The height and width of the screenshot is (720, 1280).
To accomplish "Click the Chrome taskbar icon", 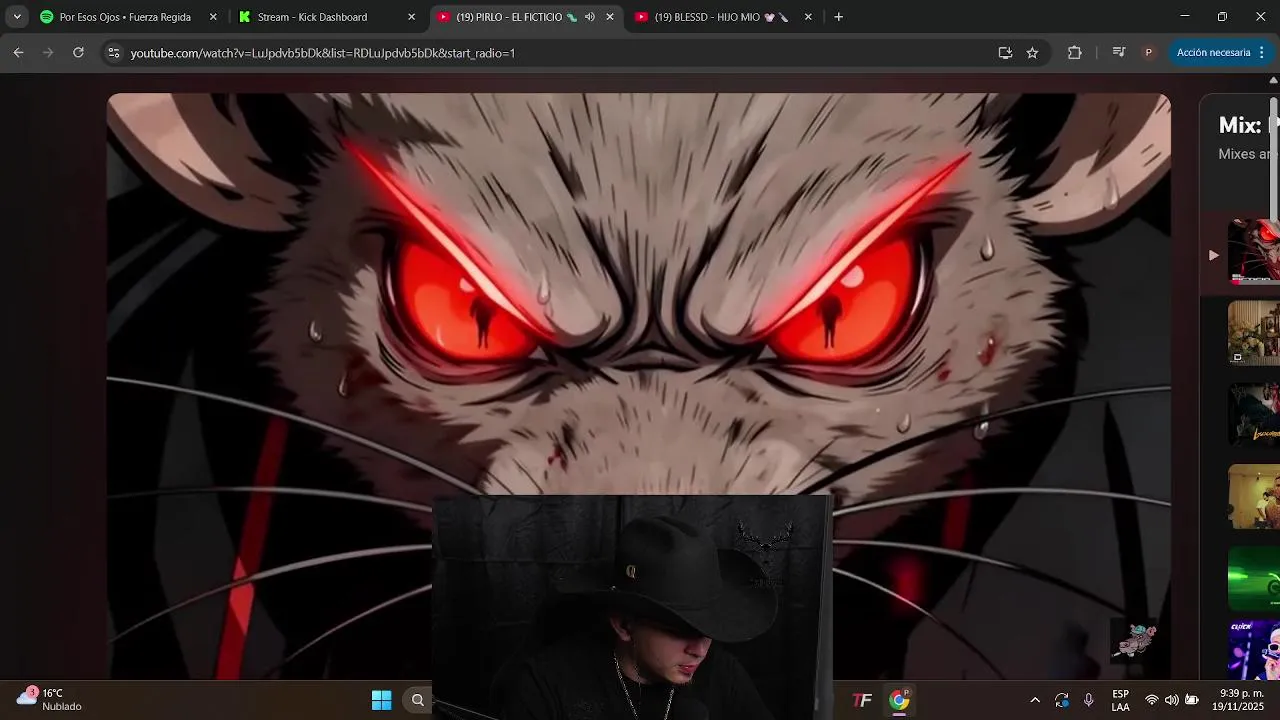I will [900, 700].
